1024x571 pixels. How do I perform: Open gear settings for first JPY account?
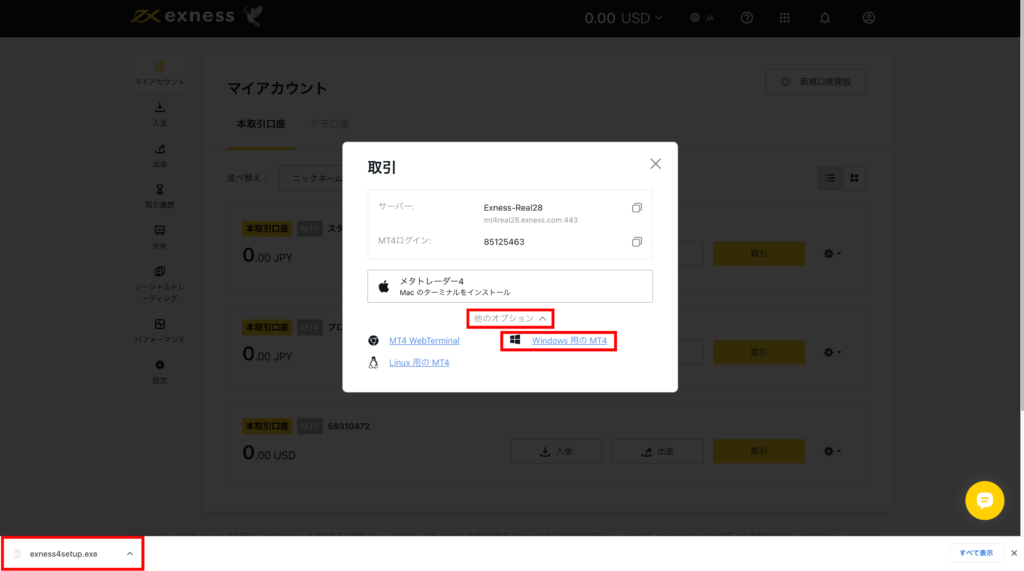click(831, 253)
